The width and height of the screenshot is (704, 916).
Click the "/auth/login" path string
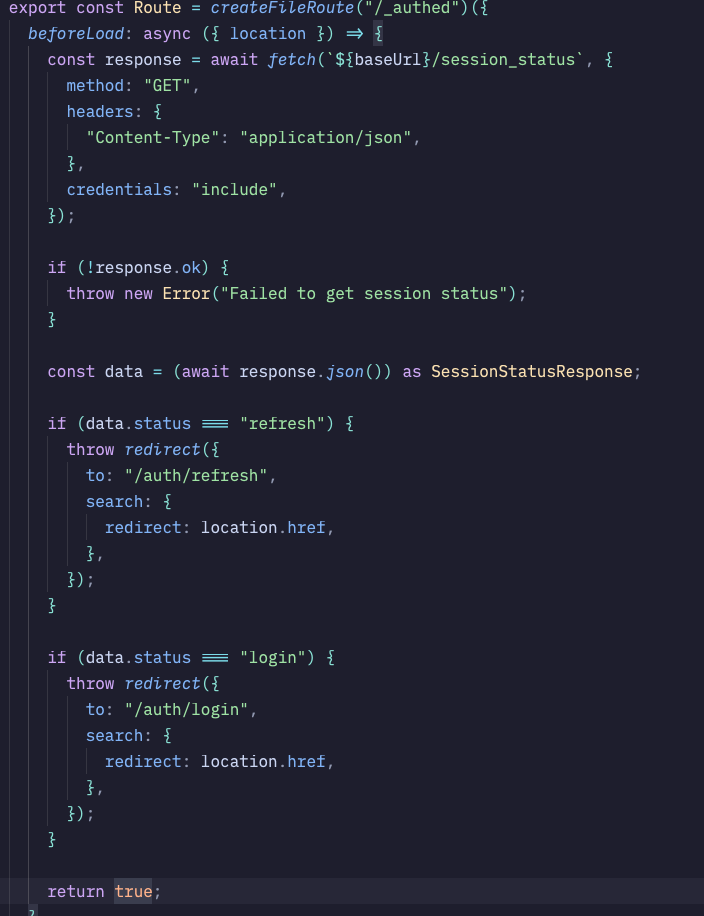pyautogui.click(x=186, y=710)
